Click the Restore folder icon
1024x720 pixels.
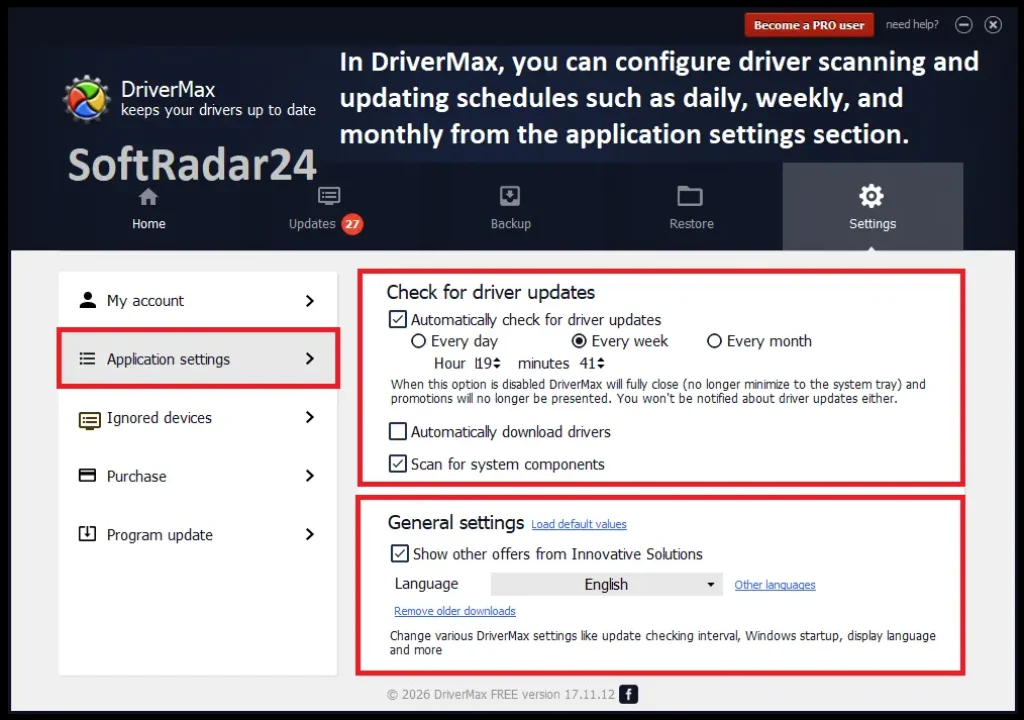click(x=690, y=196)
